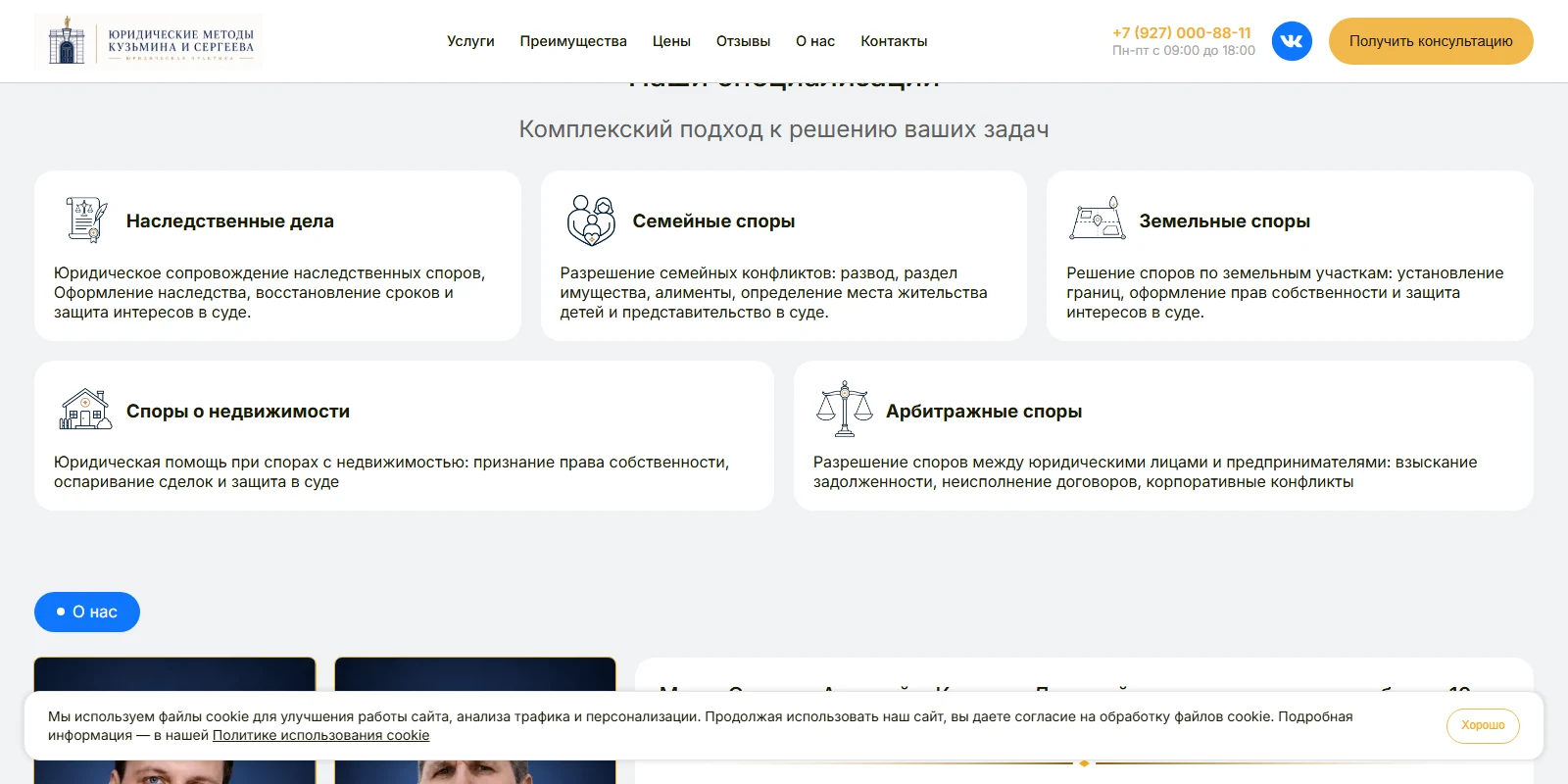Click the land plot map icon
This screenshot has width=1568, height=784.
1098,219
